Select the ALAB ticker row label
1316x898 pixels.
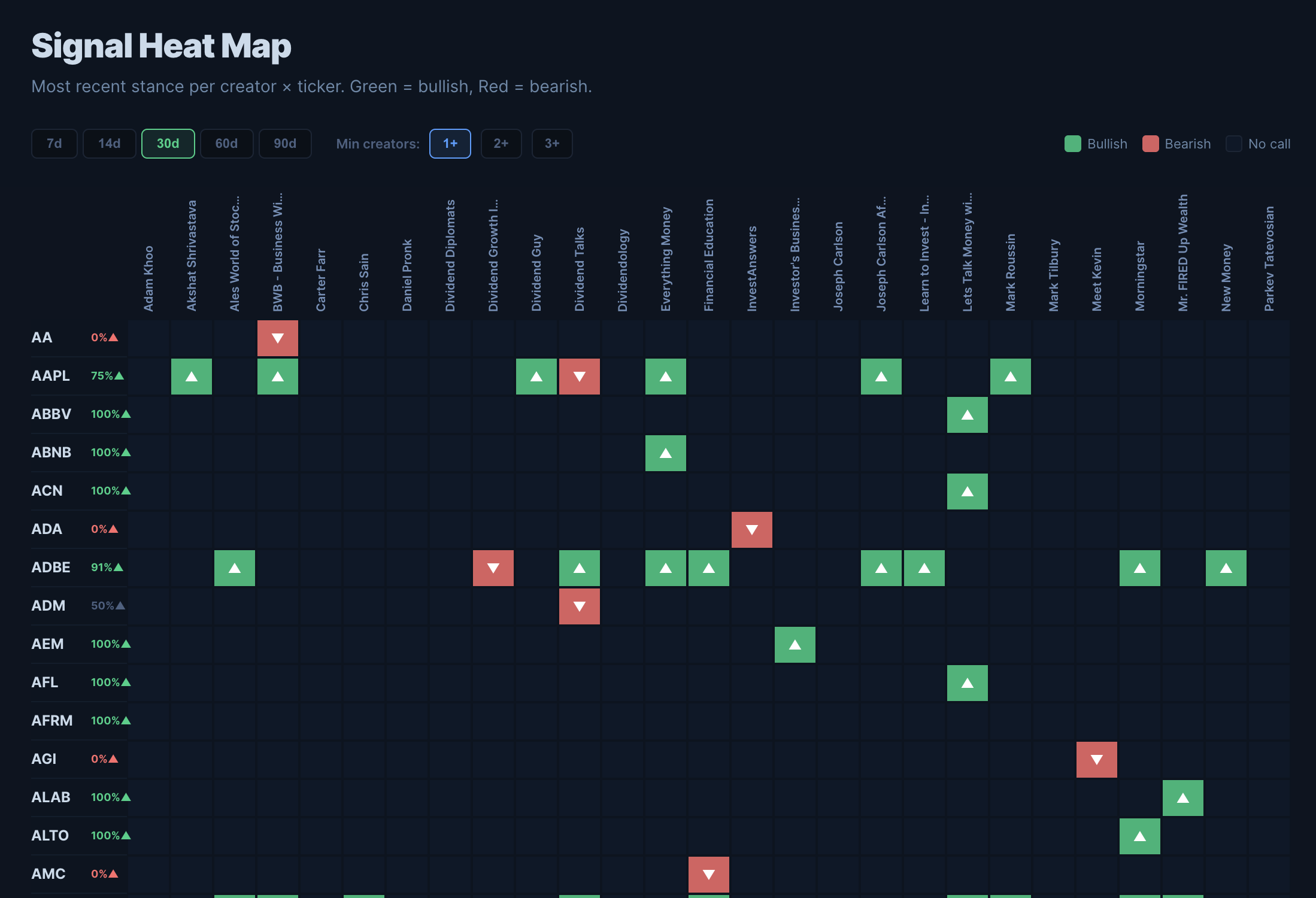(51, 797)
